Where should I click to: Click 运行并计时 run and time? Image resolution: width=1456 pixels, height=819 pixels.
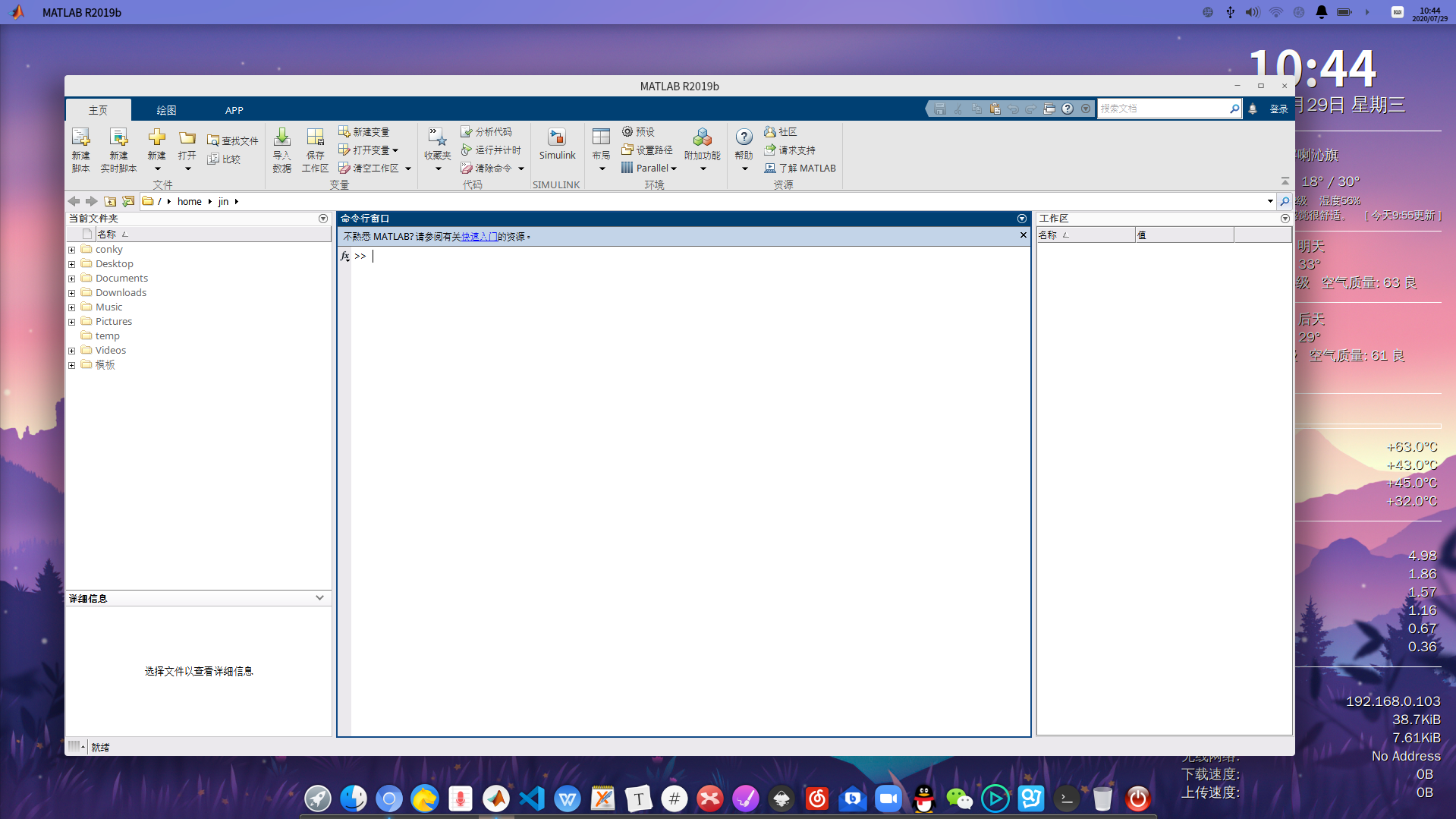[491, 150]
